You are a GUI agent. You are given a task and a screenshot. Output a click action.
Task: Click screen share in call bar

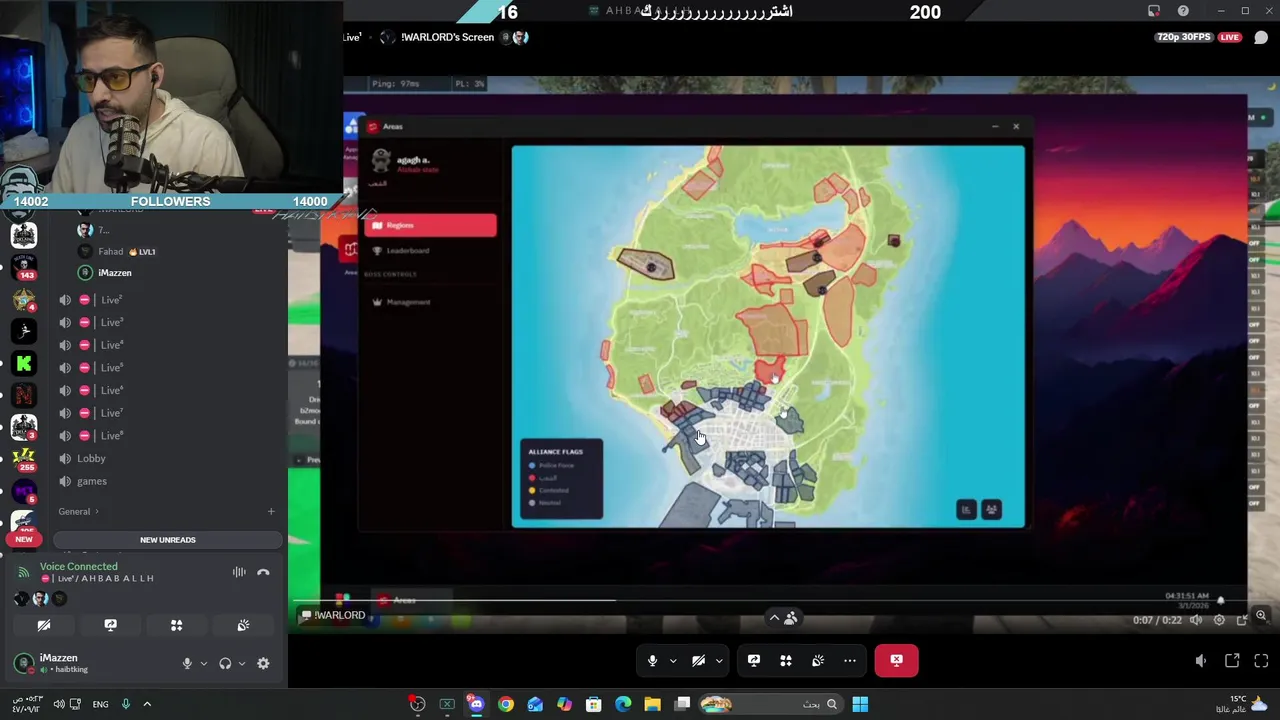[754, 660]
